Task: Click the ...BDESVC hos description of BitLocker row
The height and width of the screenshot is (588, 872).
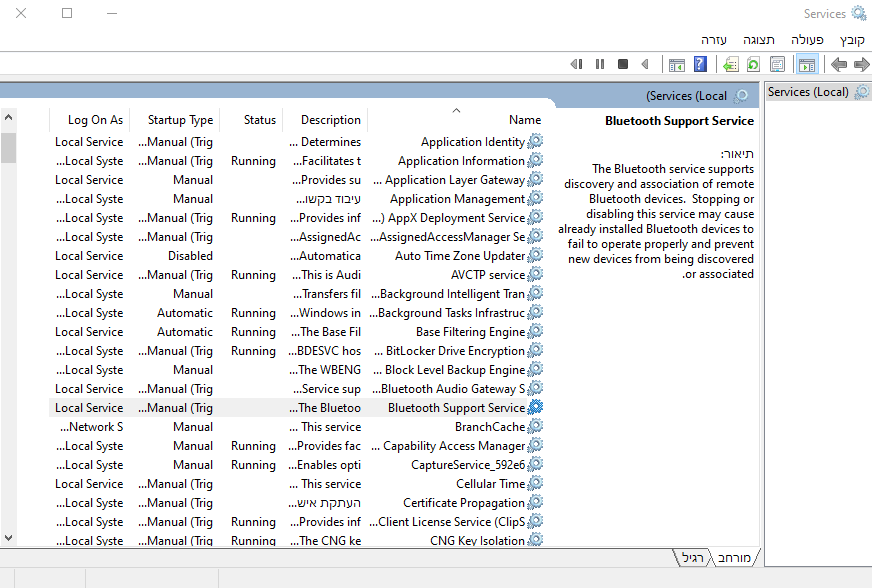Action: (x=324, y=351)
